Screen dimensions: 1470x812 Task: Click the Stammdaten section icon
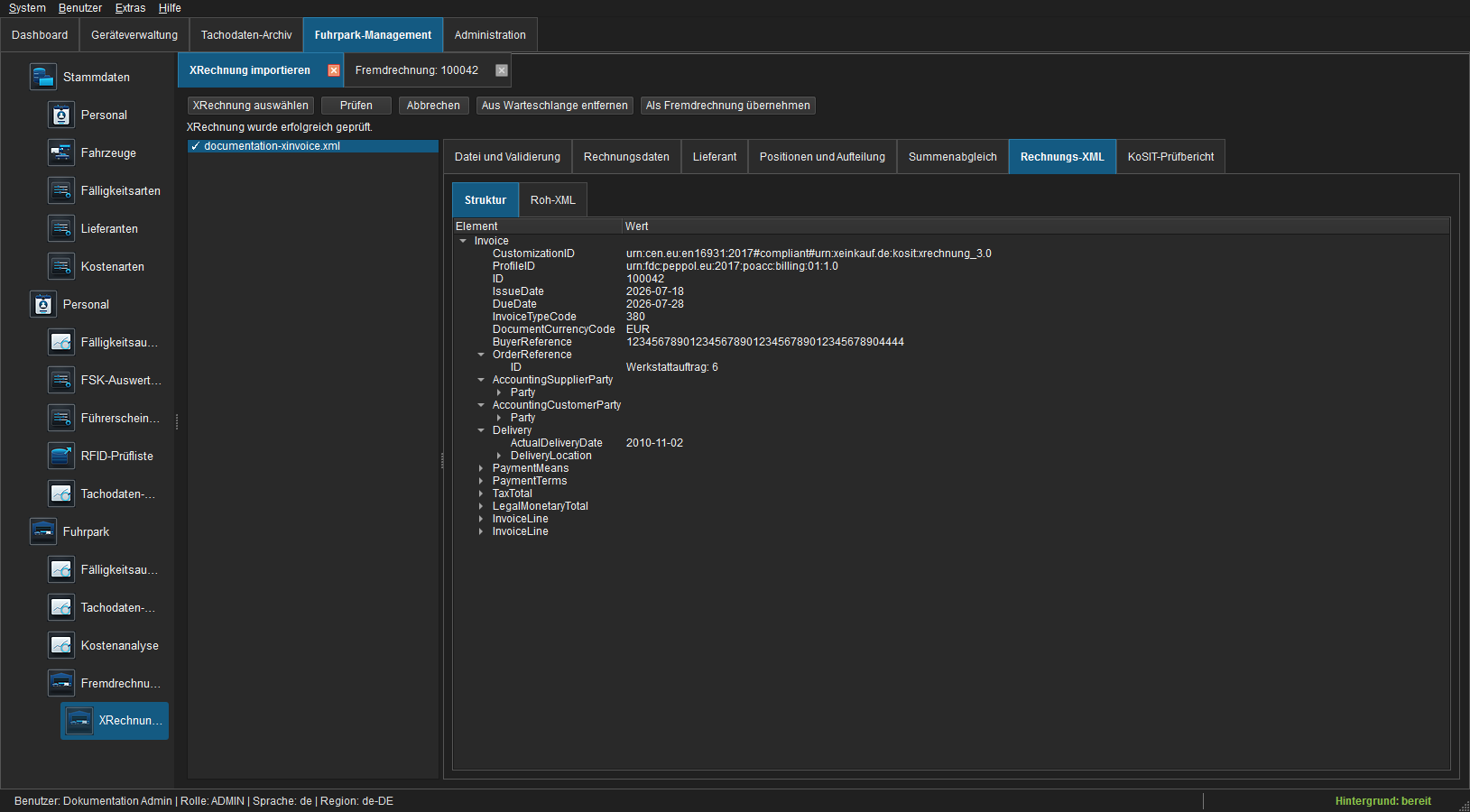tap(43, 77)
